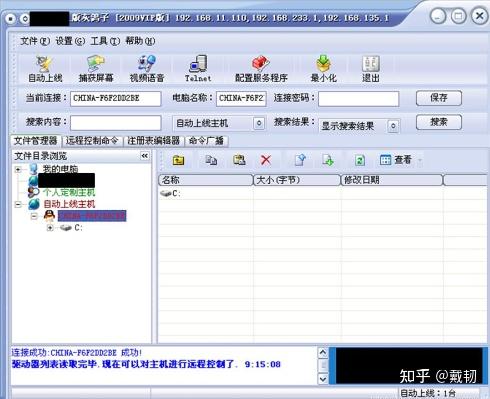Select the C: drive in file list
This screenshot has height=399, width=490.
tap(170, 193)
